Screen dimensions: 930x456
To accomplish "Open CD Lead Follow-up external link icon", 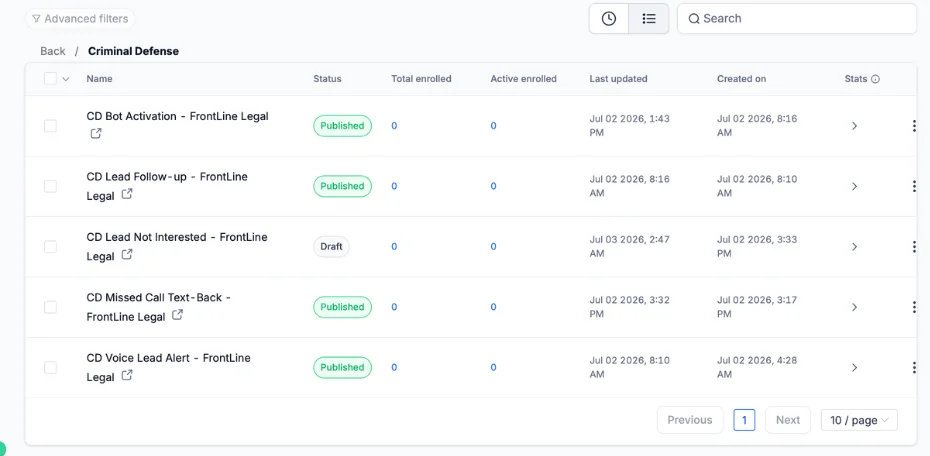I will point(127,194).
